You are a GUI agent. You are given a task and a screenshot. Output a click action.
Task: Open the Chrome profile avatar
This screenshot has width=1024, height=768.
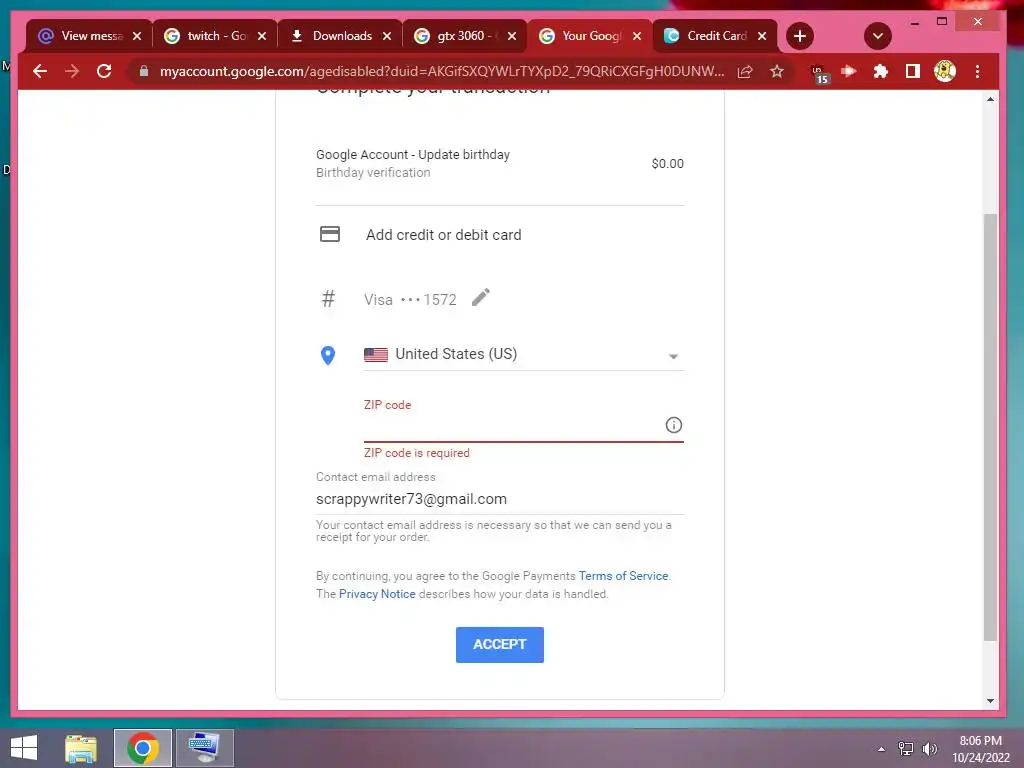tap(945, 71)
